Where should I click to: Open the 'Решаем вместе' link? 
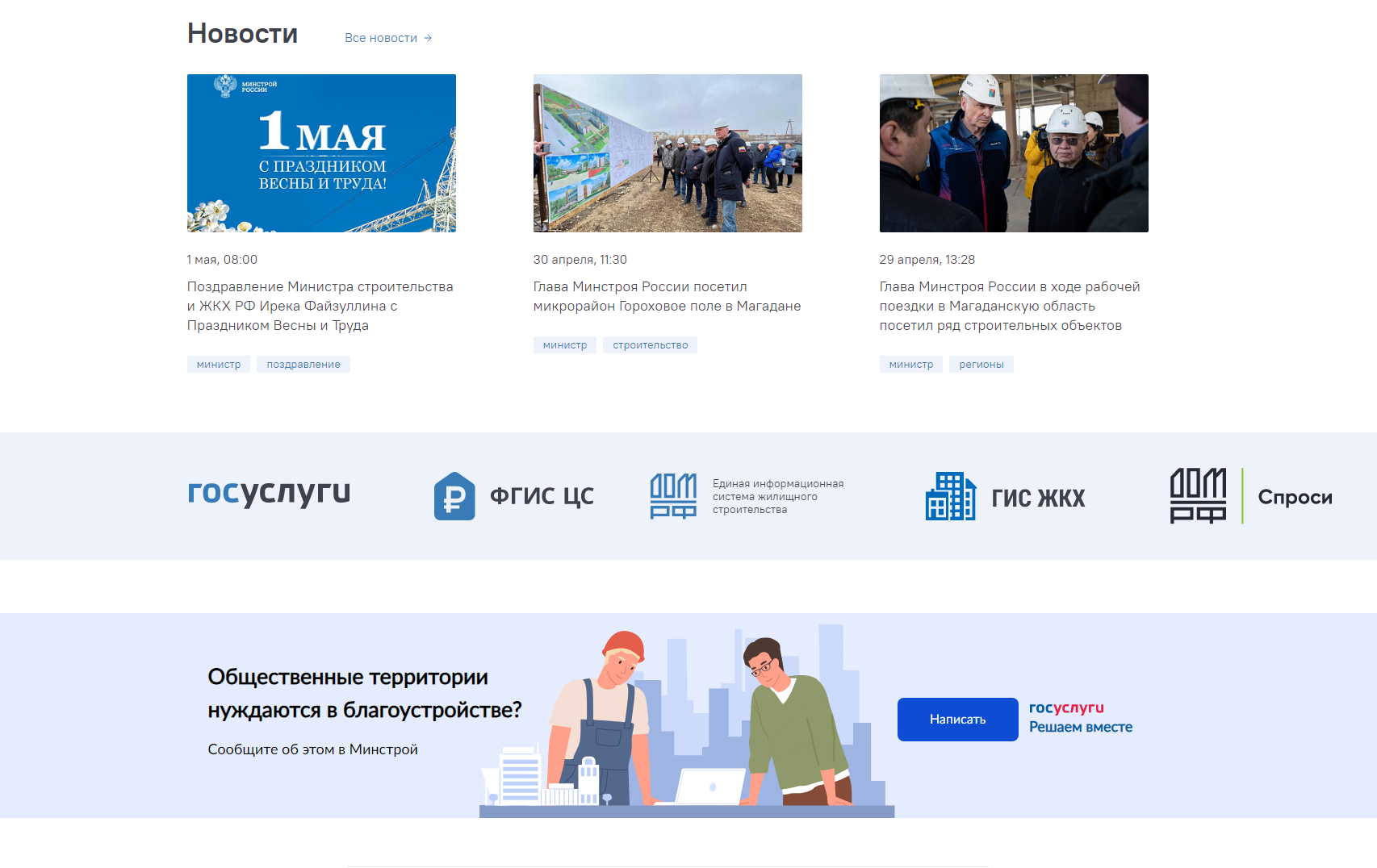1081,727
